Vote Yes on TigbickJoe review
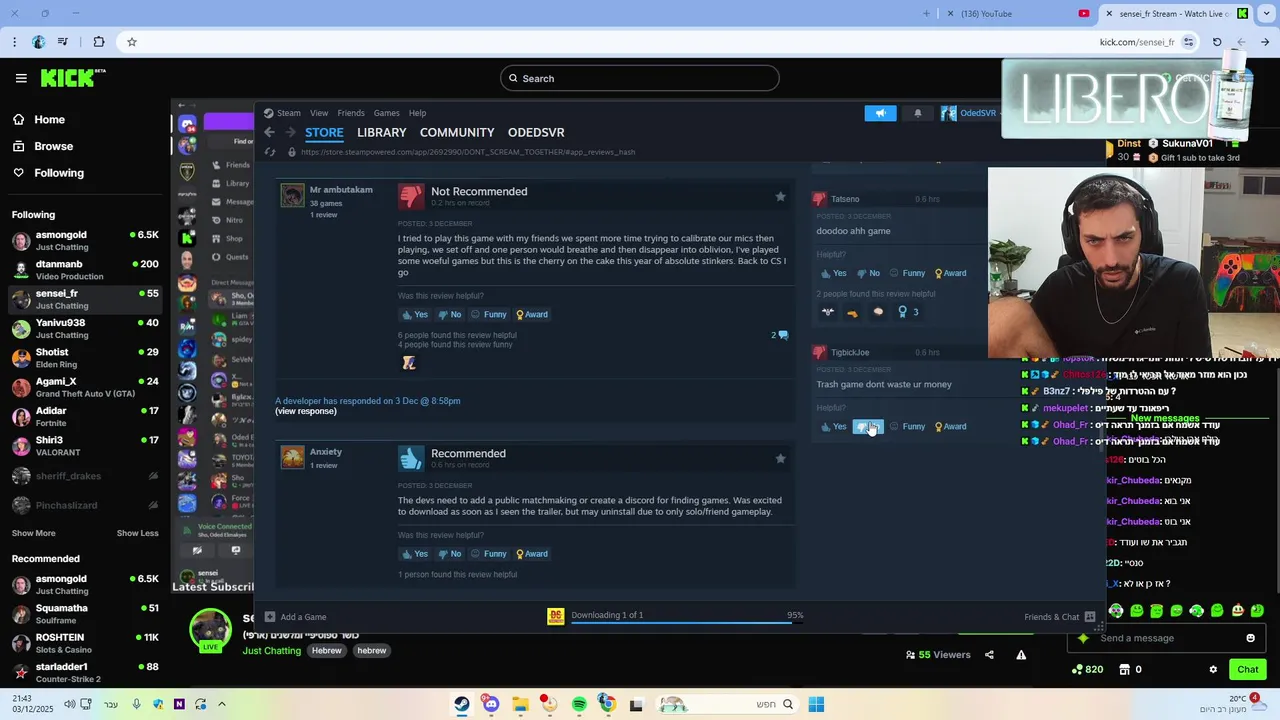 click(x=833, y=427)
